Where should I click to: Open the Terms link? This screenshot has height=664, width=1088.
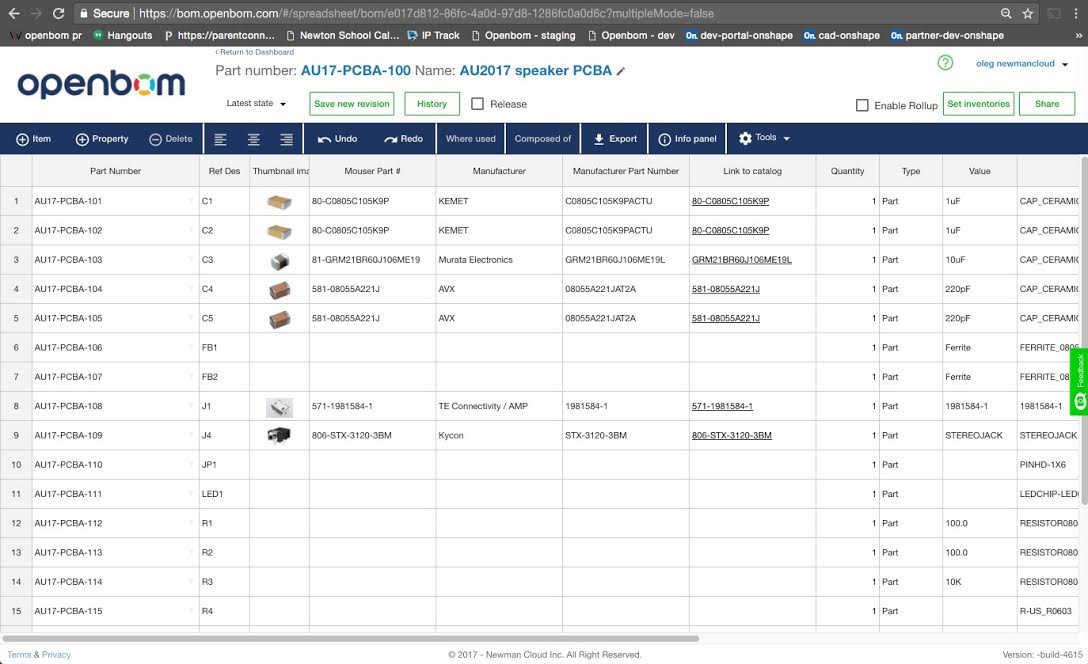point(19,654)
